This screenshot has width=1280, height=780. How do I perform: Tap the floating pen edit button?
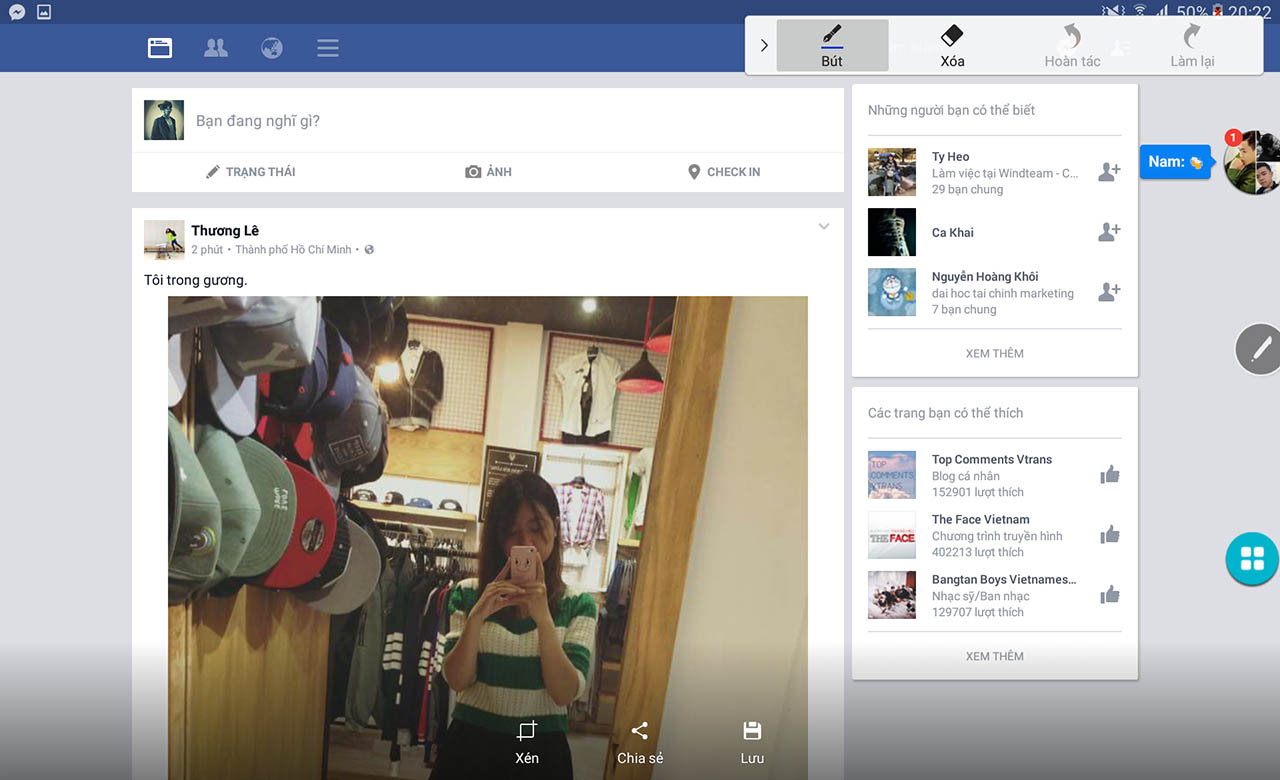tap(1258, 349)
